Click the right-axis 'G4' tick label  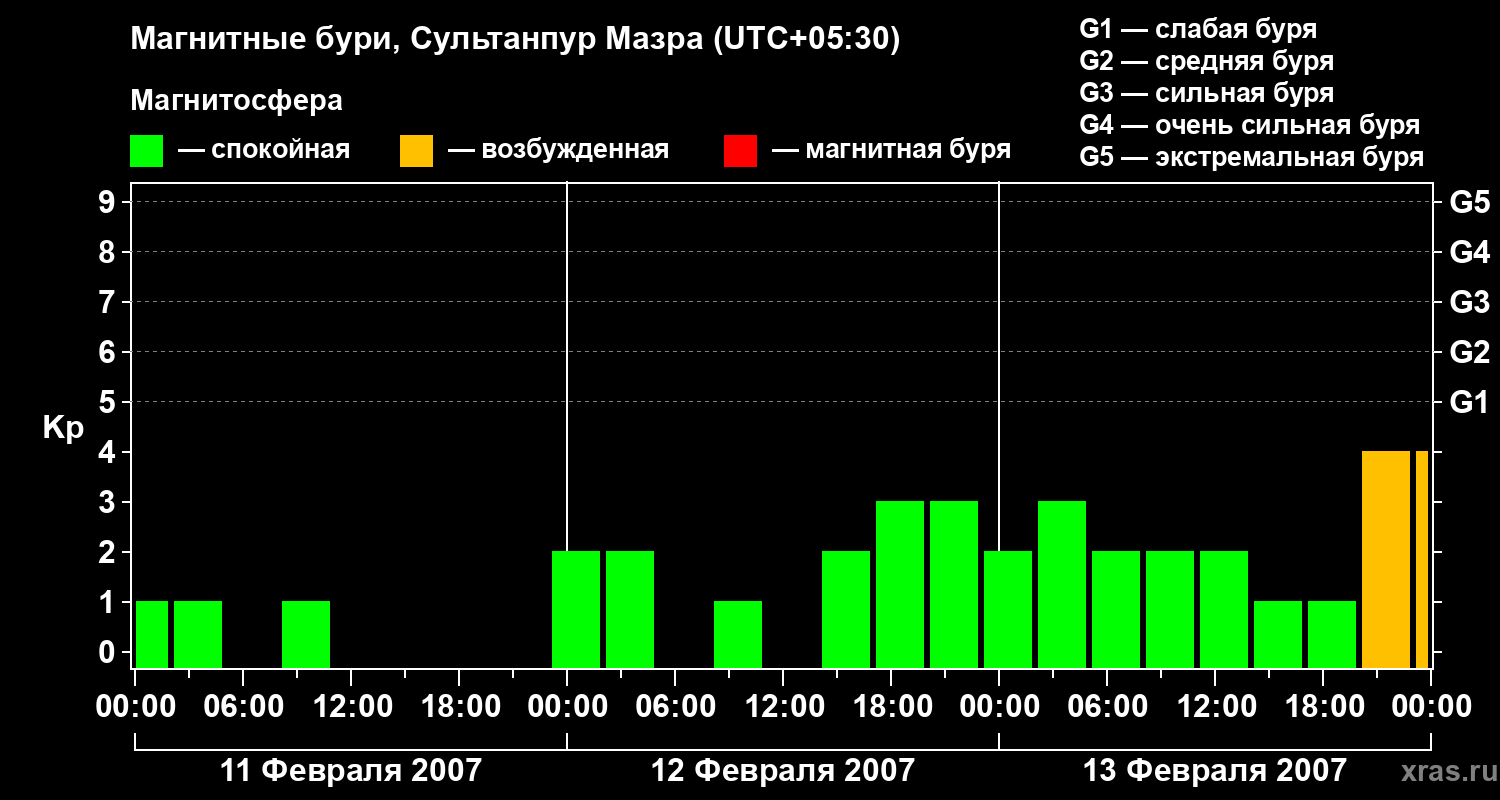click(1469, 252)
